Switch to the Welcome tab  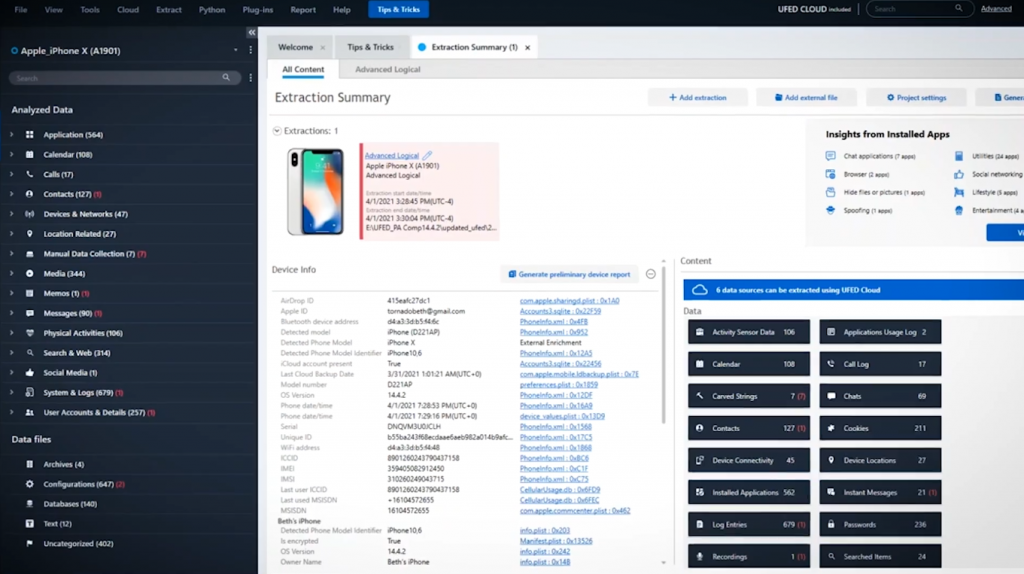(295, 47)
